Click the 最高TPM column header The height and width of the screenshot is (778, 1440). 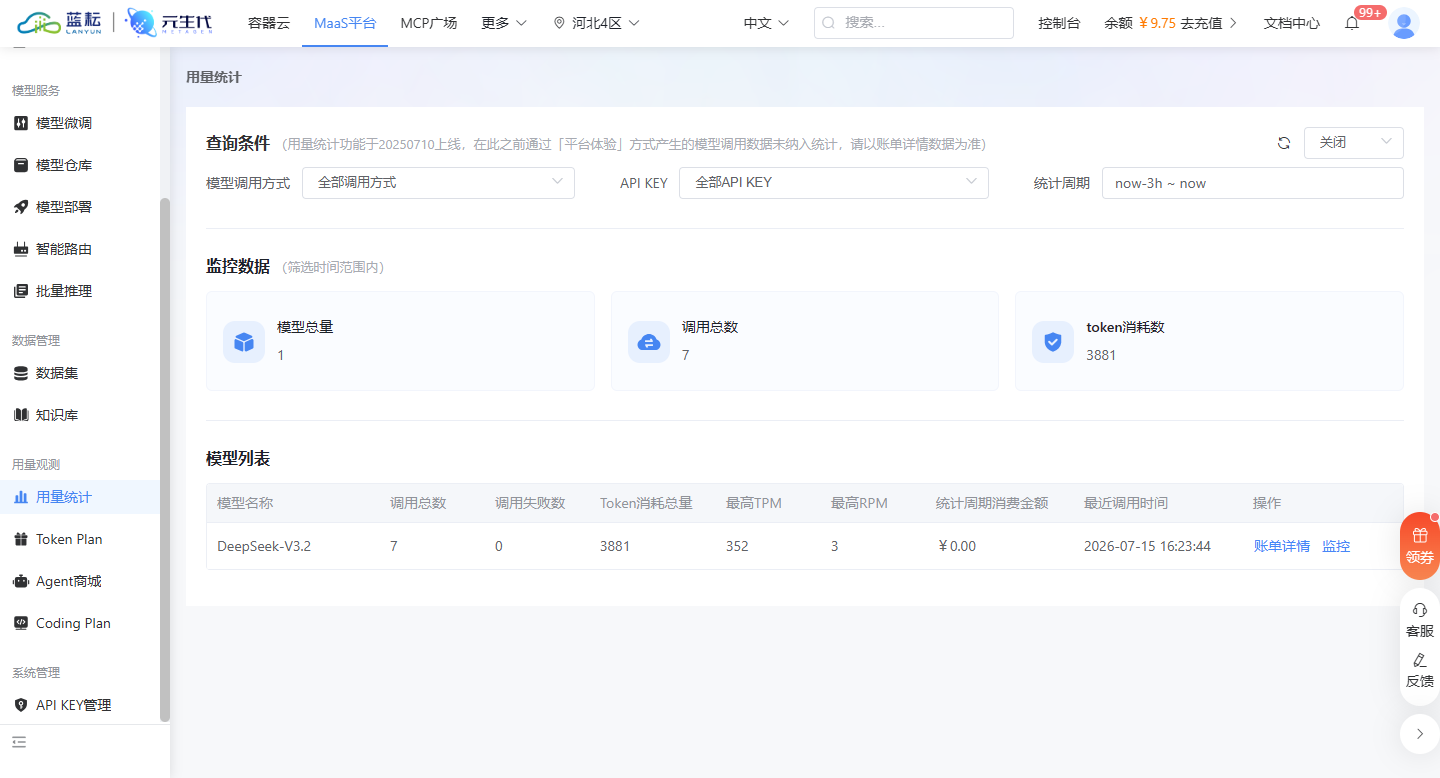753,503
